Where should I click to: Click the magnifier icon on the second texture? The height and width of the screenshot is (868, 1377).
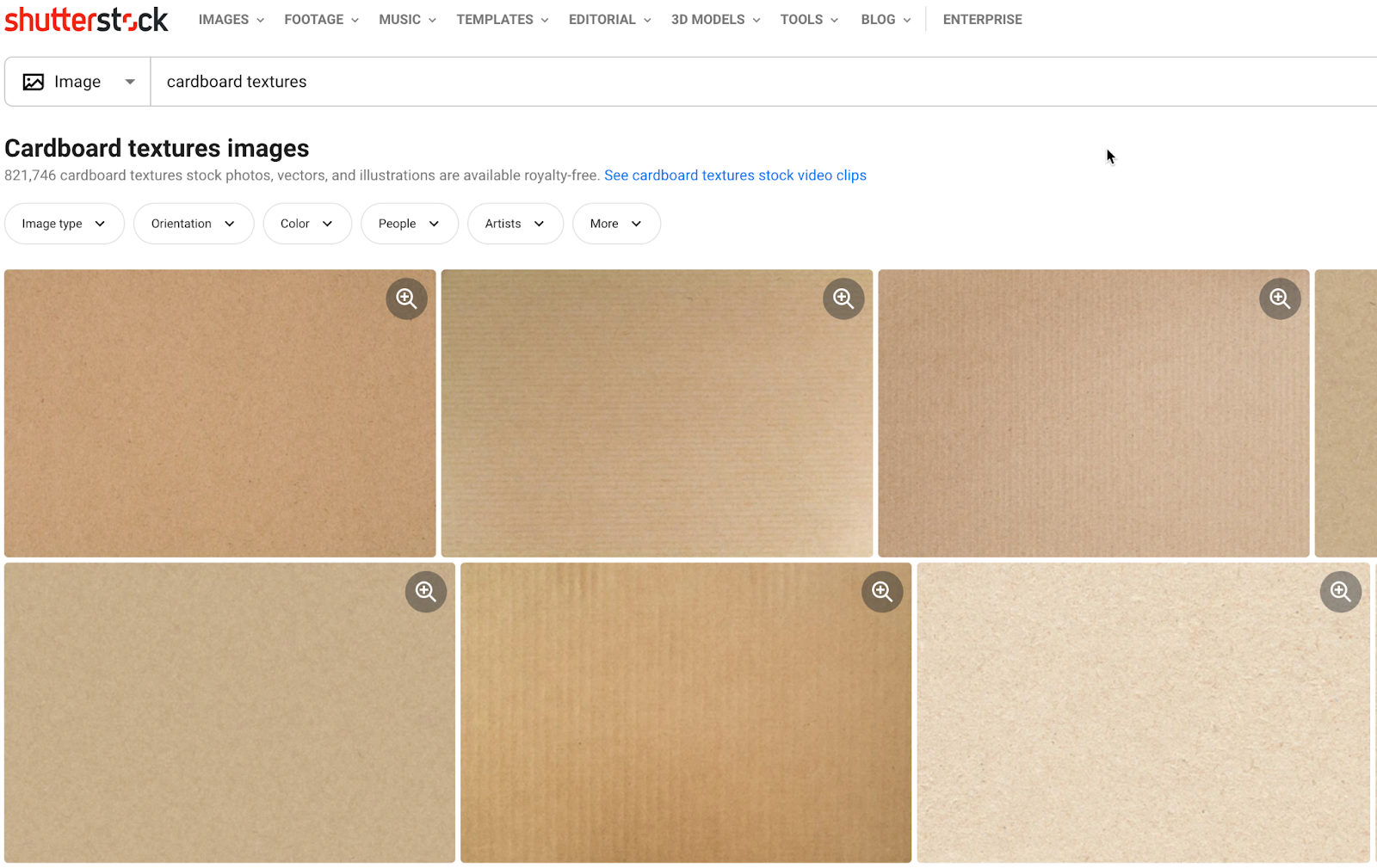click(843, 299)
